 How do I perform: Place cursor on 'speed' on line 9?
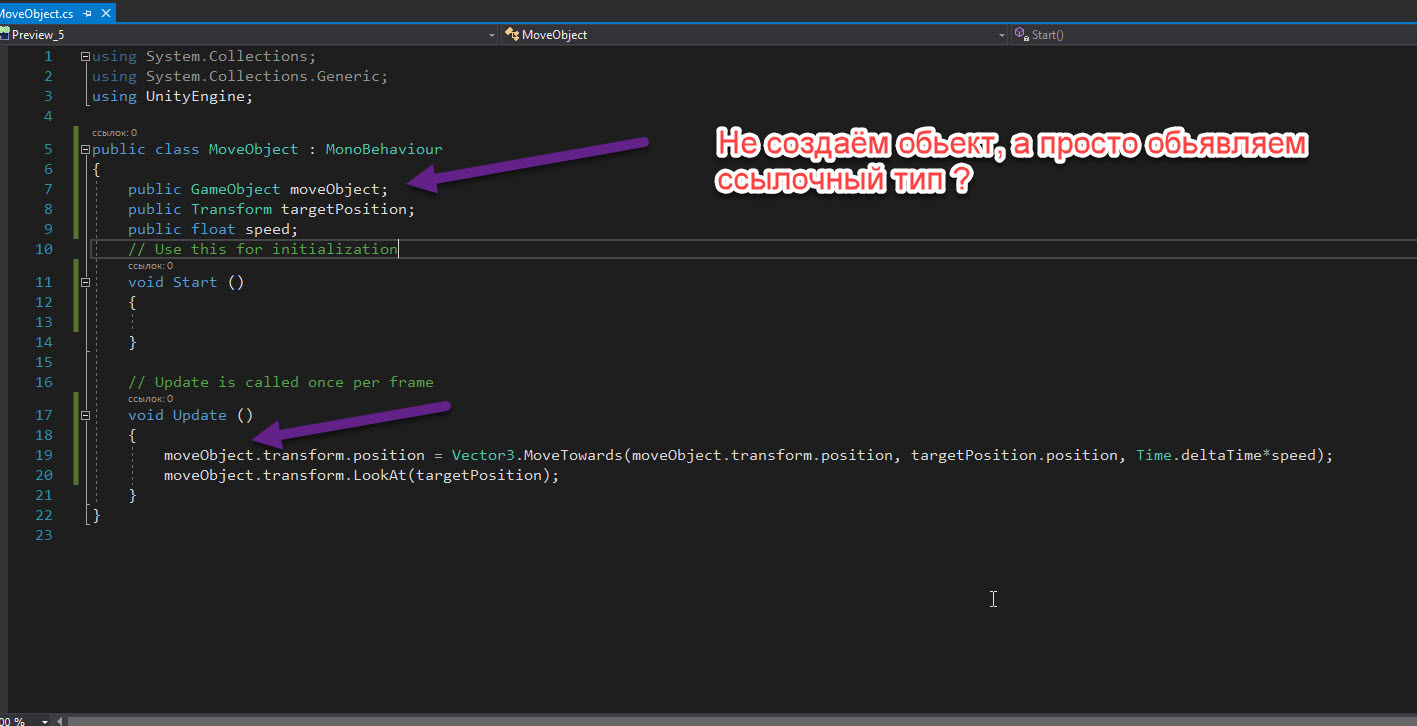pos(267,229)
